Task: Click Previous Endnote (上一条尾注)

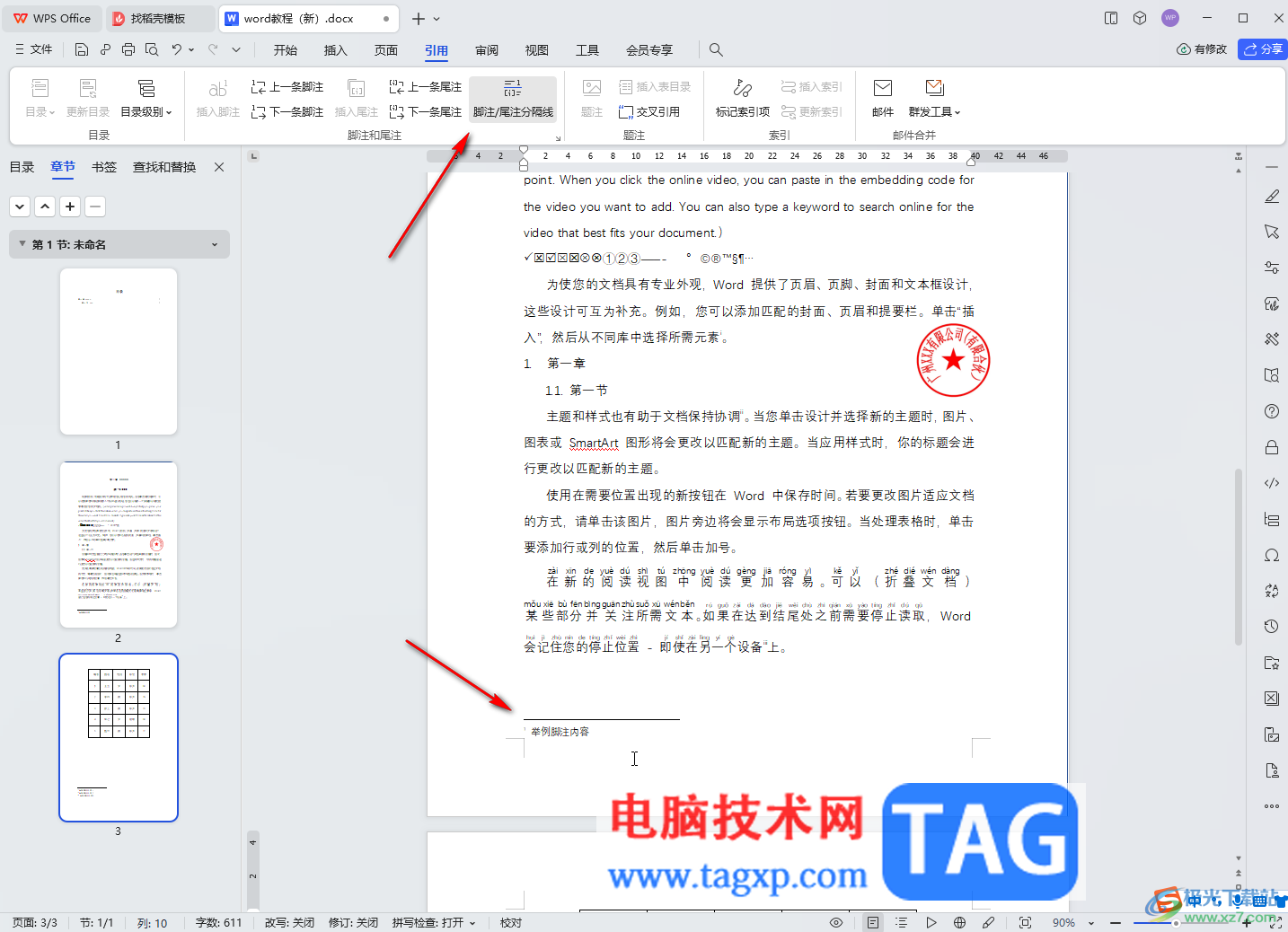Action: click(425, 87)
